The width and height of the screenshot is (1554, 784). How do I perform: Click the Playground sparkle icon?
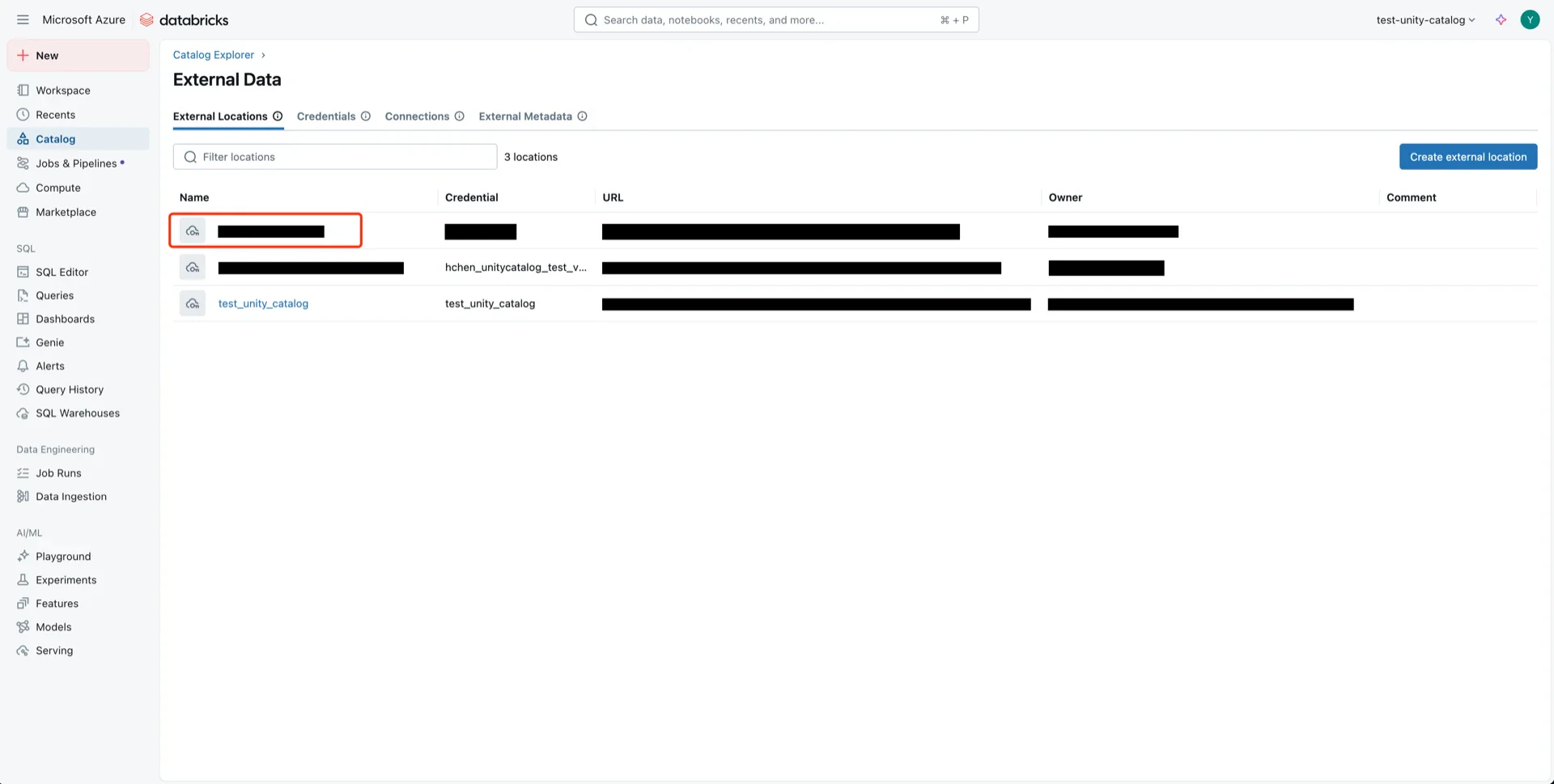[23, 556]
